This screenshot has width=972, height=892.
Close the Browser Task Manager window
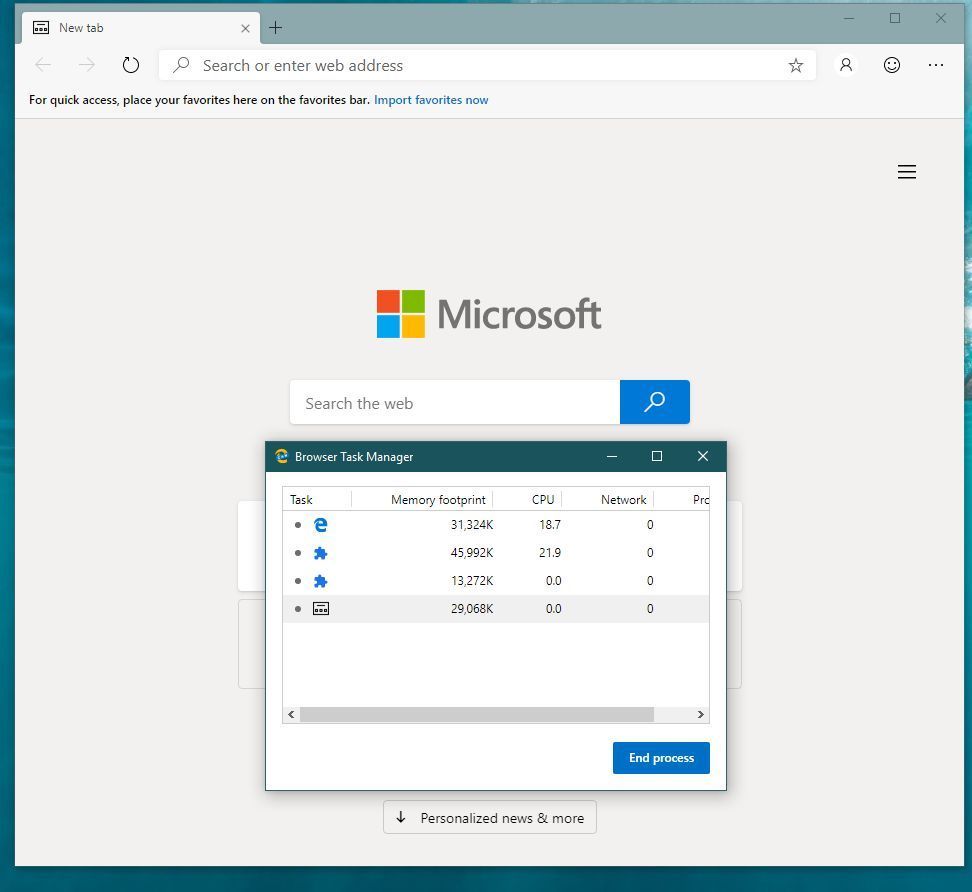(702, 456)
